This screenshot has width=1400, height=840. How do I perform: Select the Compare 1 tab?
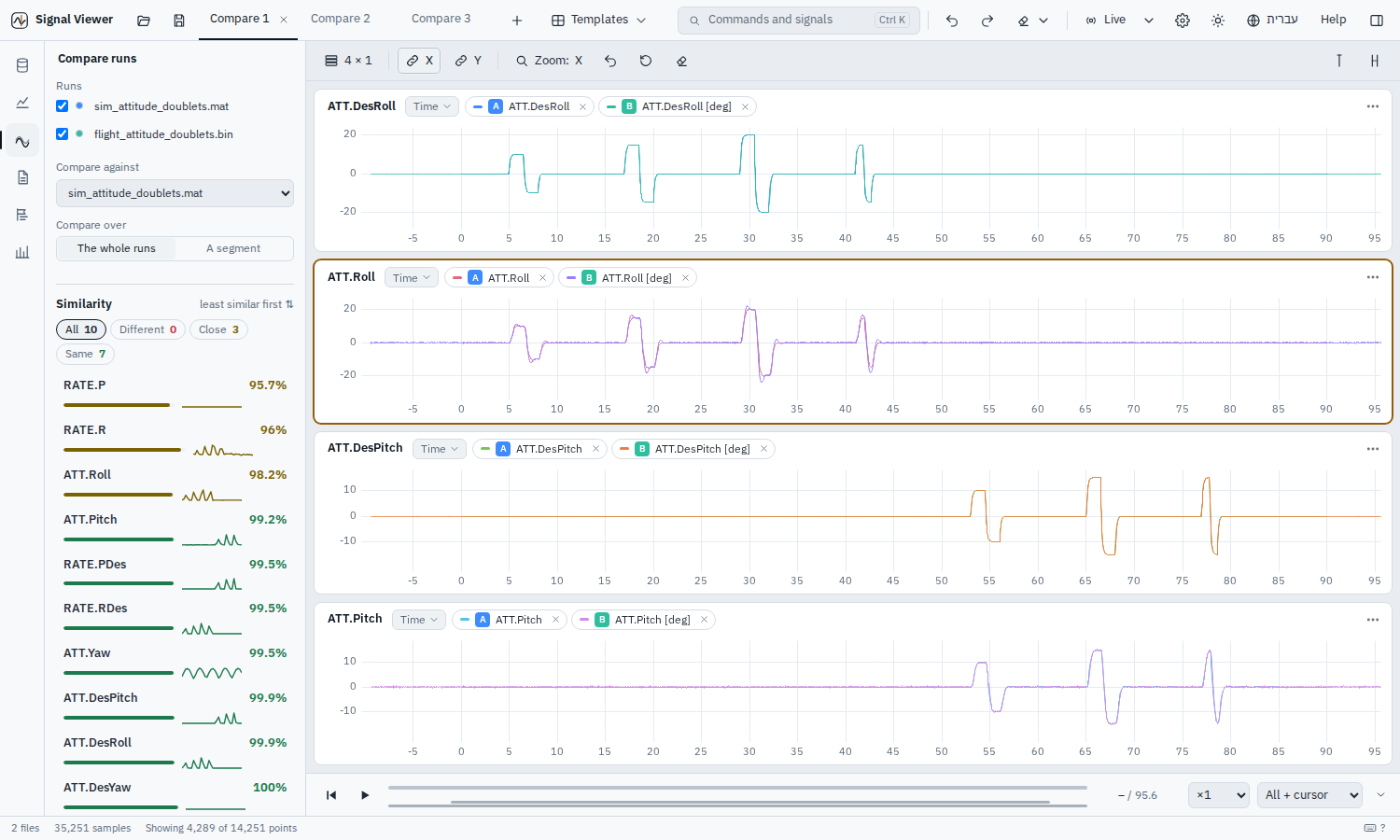(240, 19)
